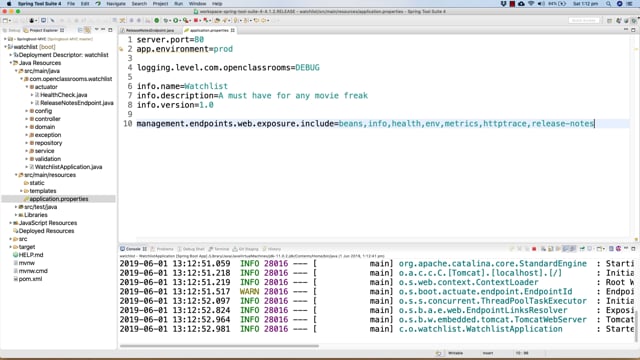Click Run Last Tool external tools icon
Screen dimensions: 640x360
click(x=186, y=20)
